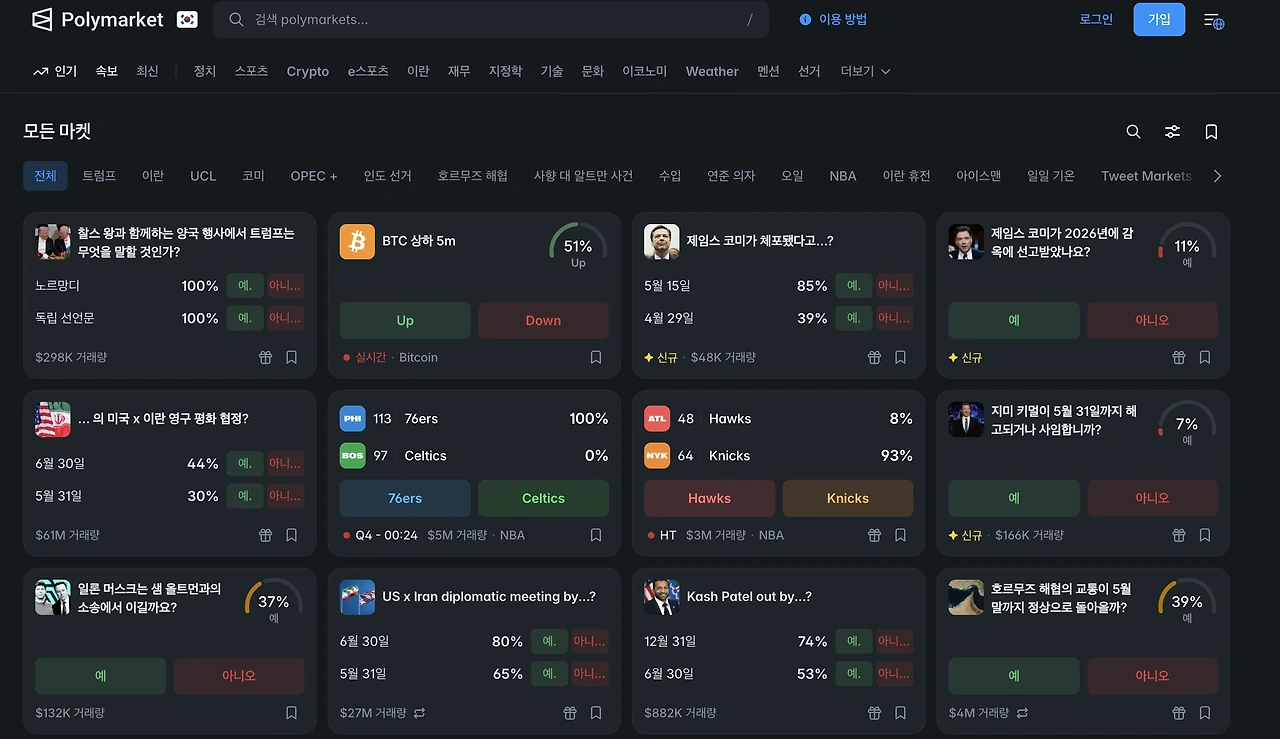This screenshot has width=1280, height=739.
Task: Select the 호르무즈 해협 filter chip
Action: point(472,175)
